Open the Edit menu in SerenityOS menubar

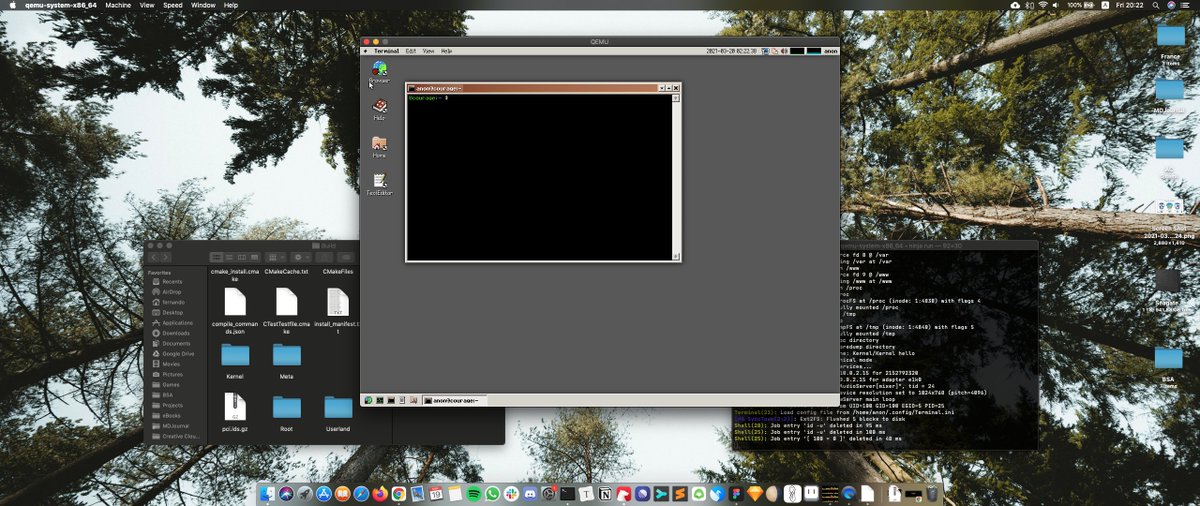click(x=410, y=50)
